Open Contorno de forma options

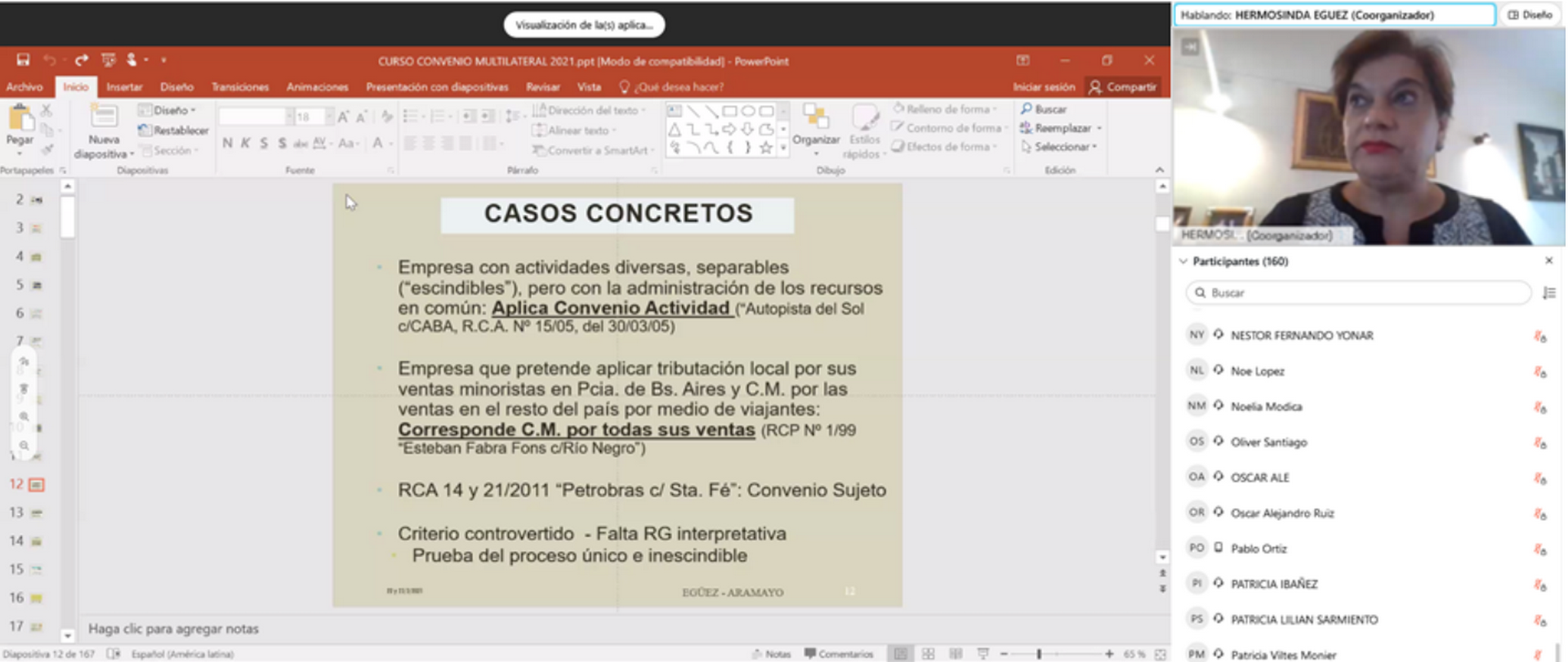947,127
